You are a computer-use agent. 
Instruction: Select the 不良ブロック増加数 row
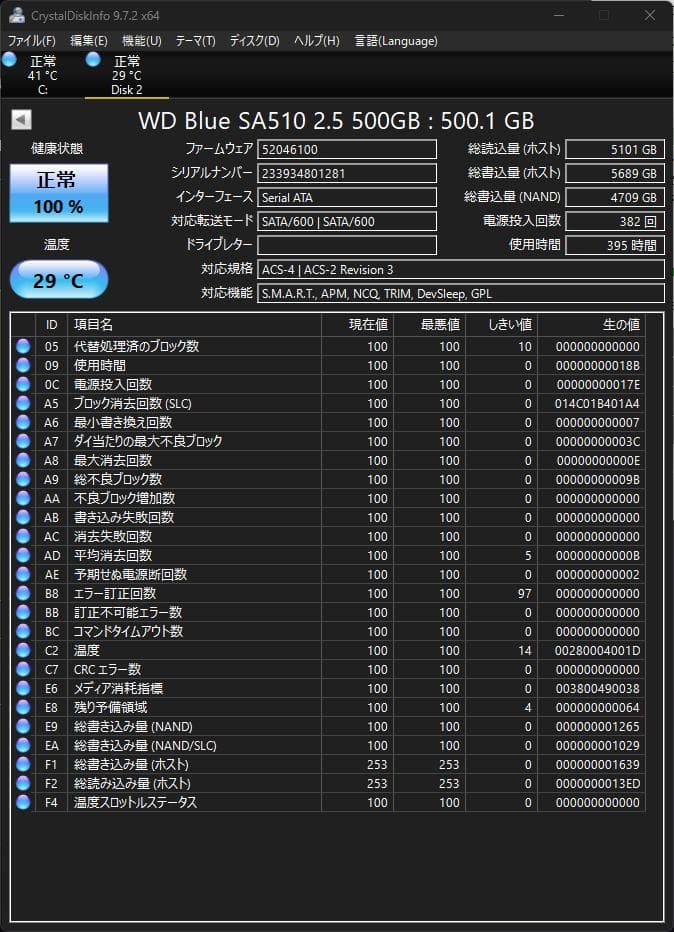tap(328, 498)
